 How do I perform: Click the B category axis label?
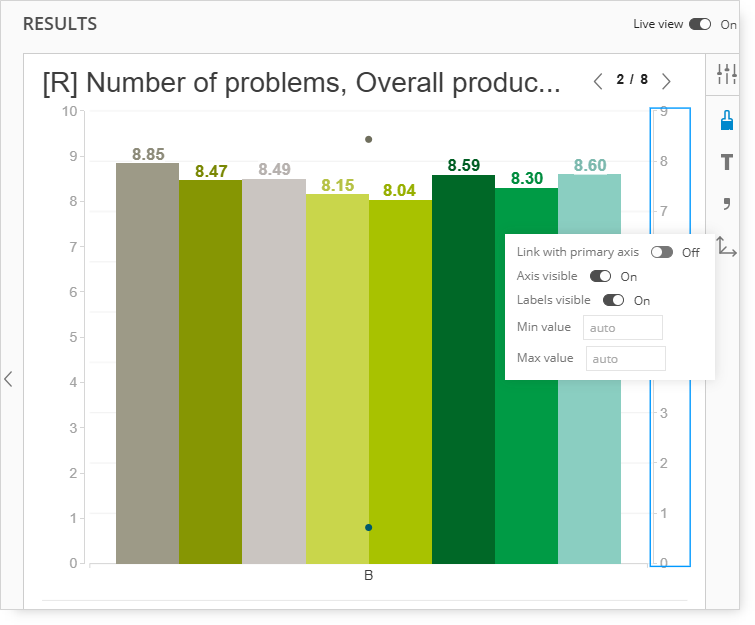point(368,575)
